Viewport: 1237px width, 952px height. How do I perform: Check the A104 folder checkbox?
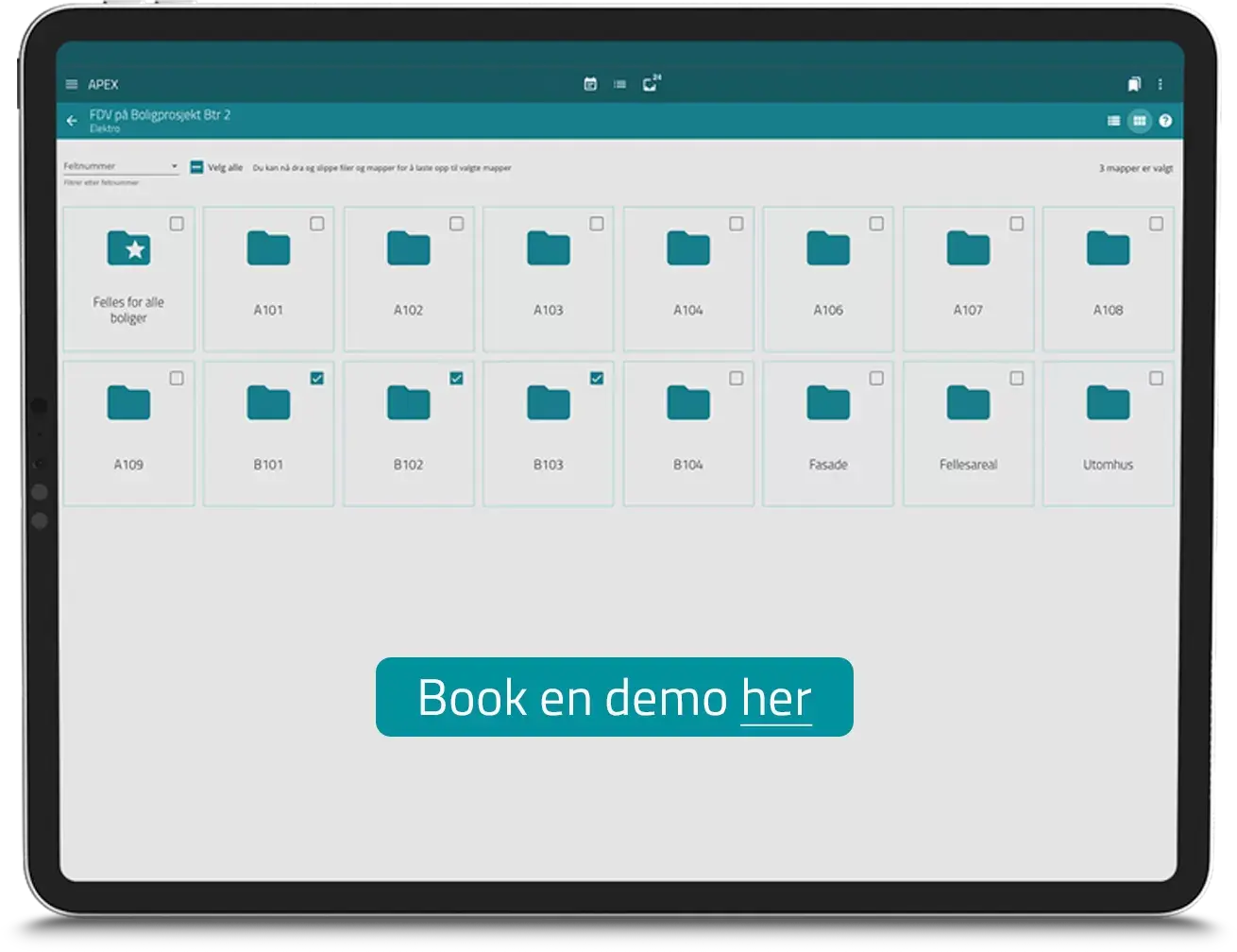[x=737, y=224]
